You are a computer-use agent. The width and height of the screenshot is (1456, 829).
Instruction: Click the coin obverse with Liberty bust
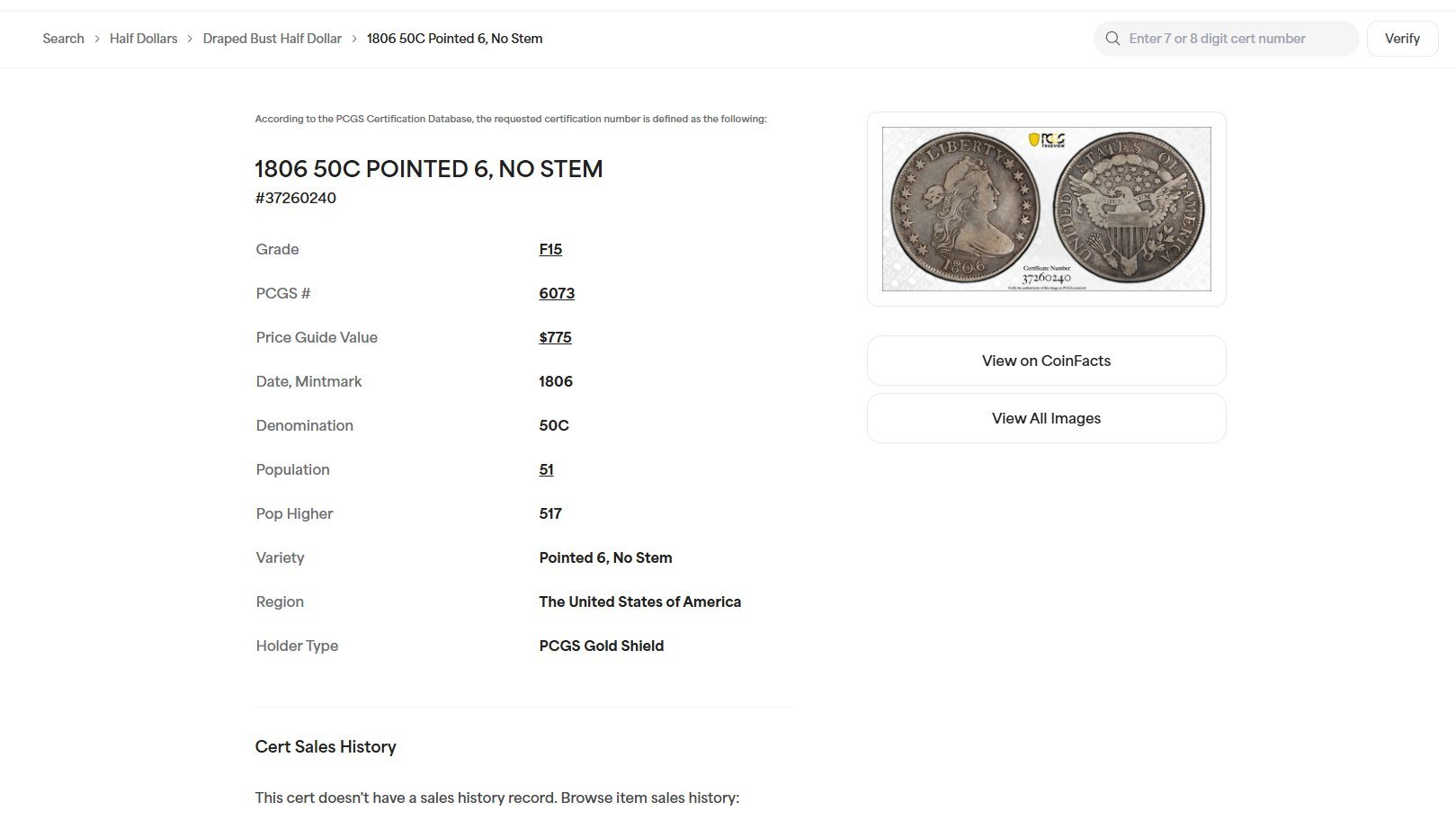click(x=964, y=209)
